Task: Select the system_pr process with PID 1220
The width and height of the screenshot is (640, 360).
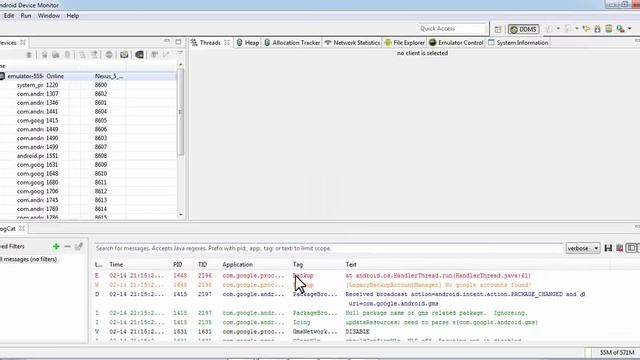Action: tap(88, 85)
